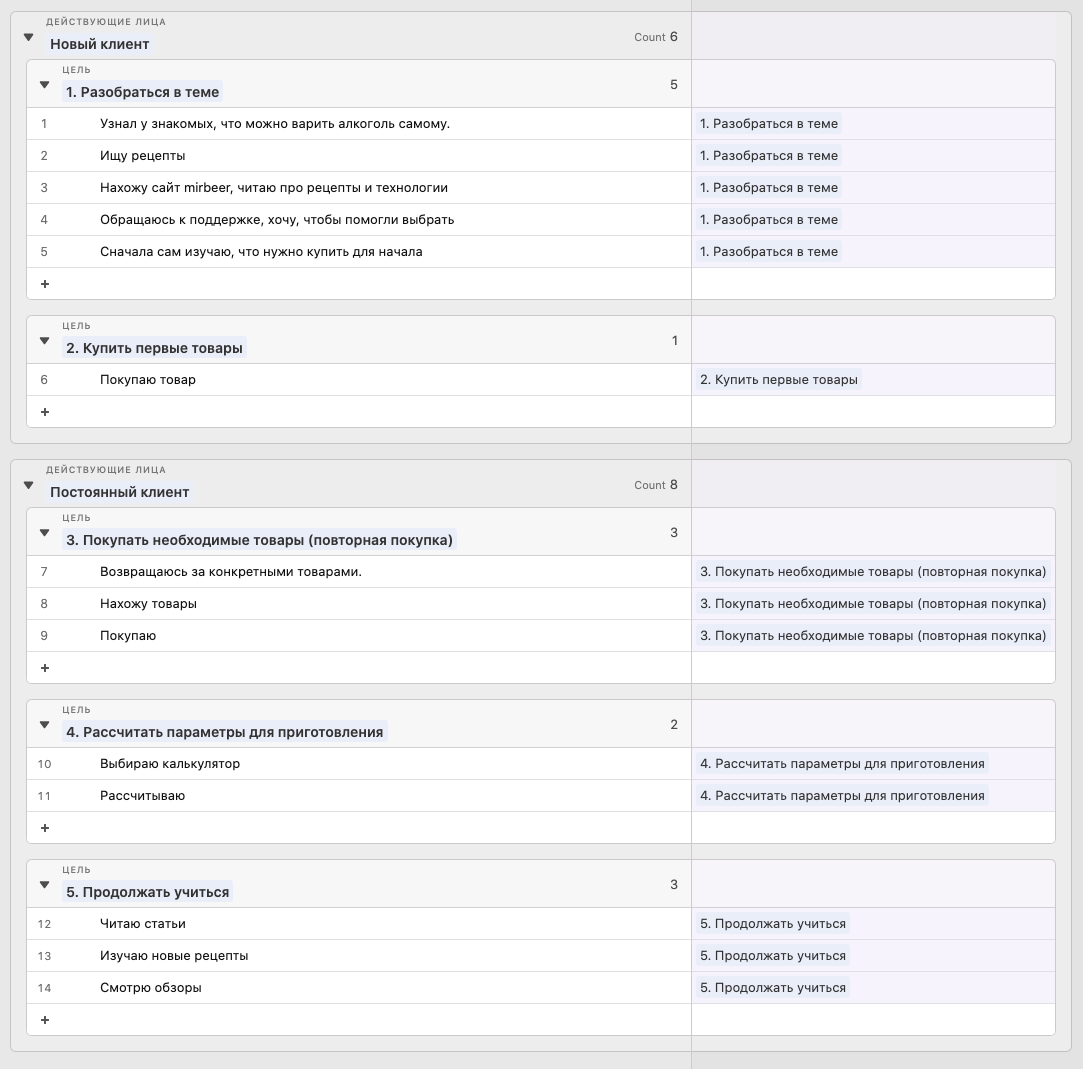1083x1069 pixels.
Task: Collapse the 2. Купить первые товары group
Action: tap(44, 341)
